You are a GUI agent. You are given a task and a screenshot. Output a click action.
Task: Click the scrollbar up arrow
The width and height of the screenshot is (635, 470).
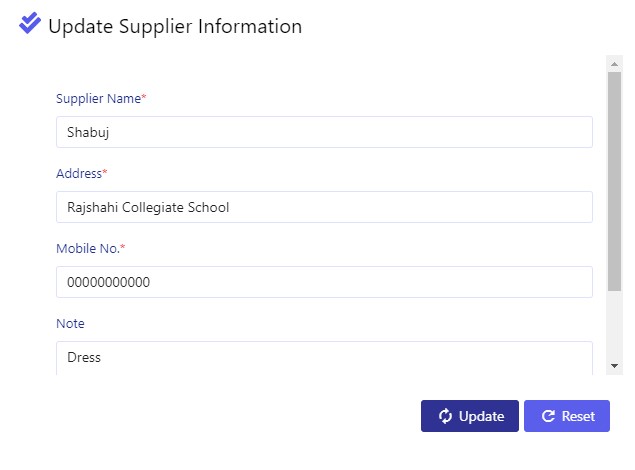pos(614,64)
